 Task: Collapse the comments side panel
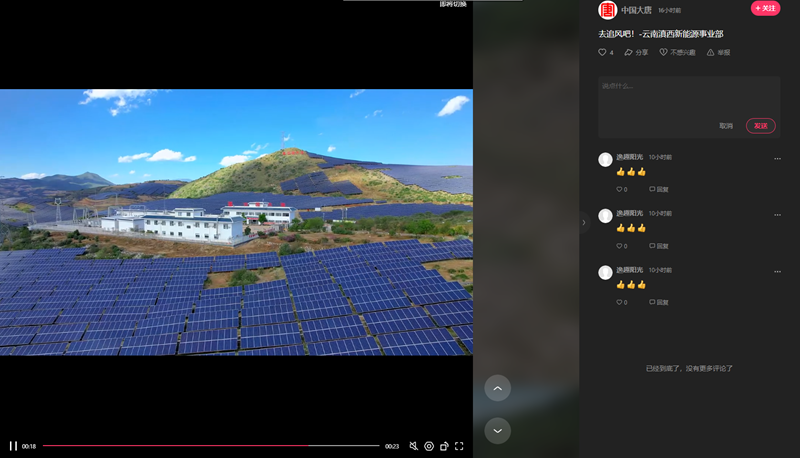pyautogui.click(x=584, y=223)
